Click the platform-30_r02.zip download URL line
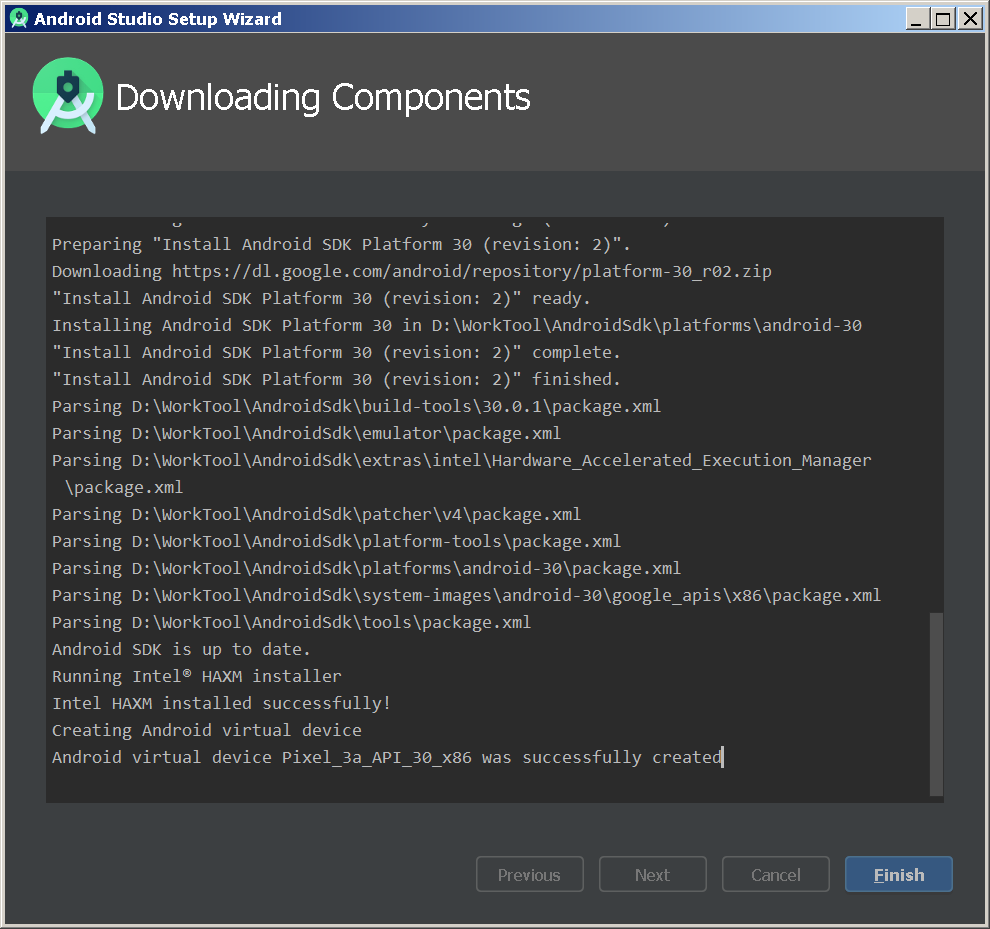Screen dimensions: 990x929 pyautogui.click(x=412, y=272)
